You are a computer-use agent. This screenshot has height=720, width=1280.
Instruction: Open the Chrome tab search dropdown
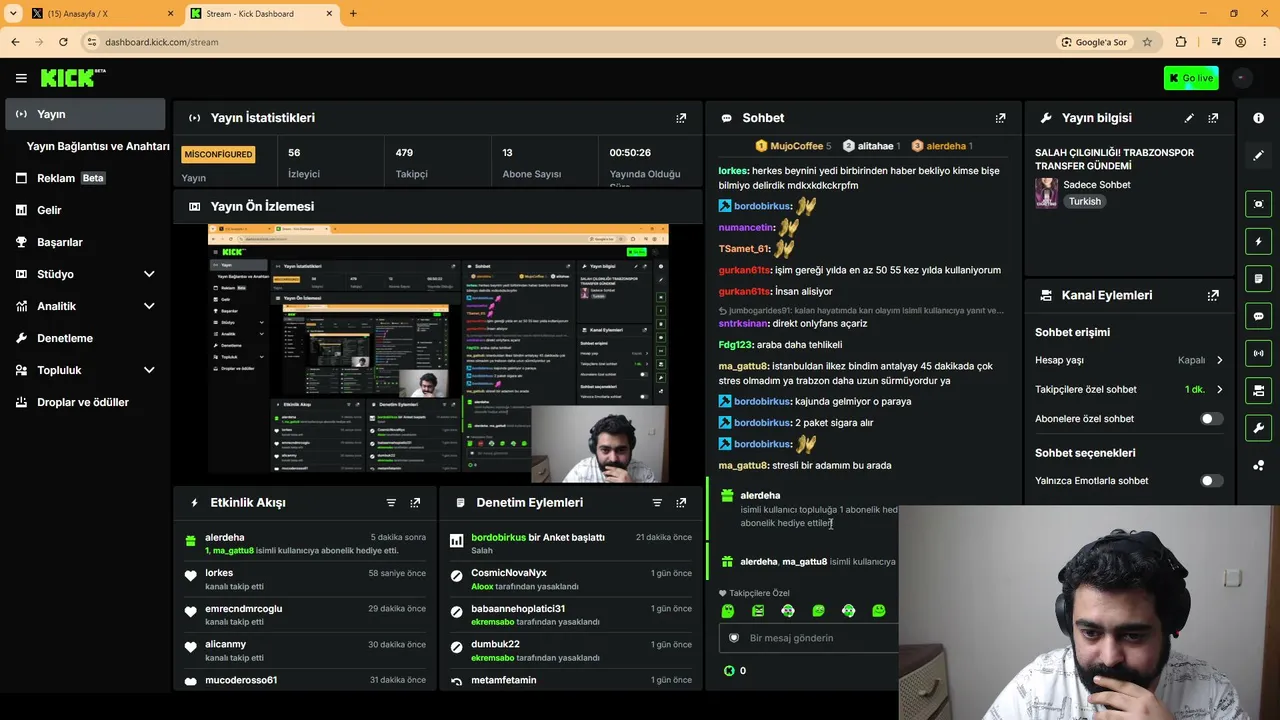pyautogui.click(x=13, y=13)
